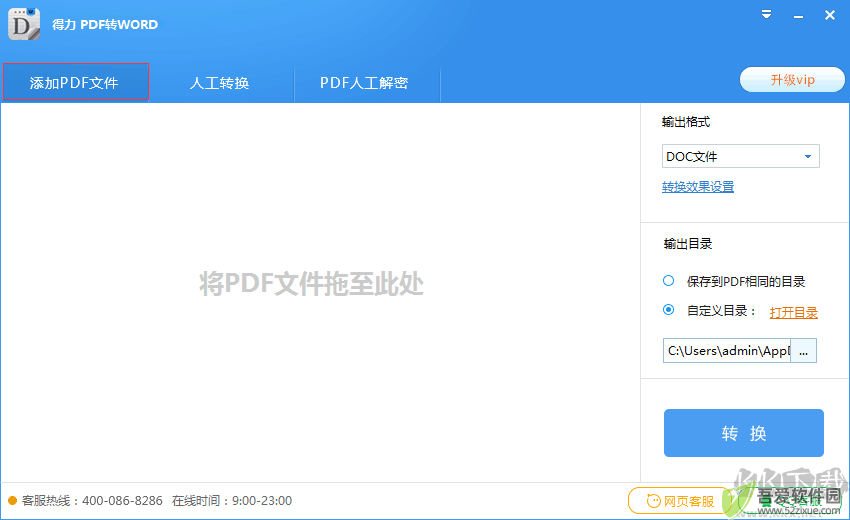Select the 添加PDF文件 tab
This screenshot has width=850, height=520.
coord(75,82)
